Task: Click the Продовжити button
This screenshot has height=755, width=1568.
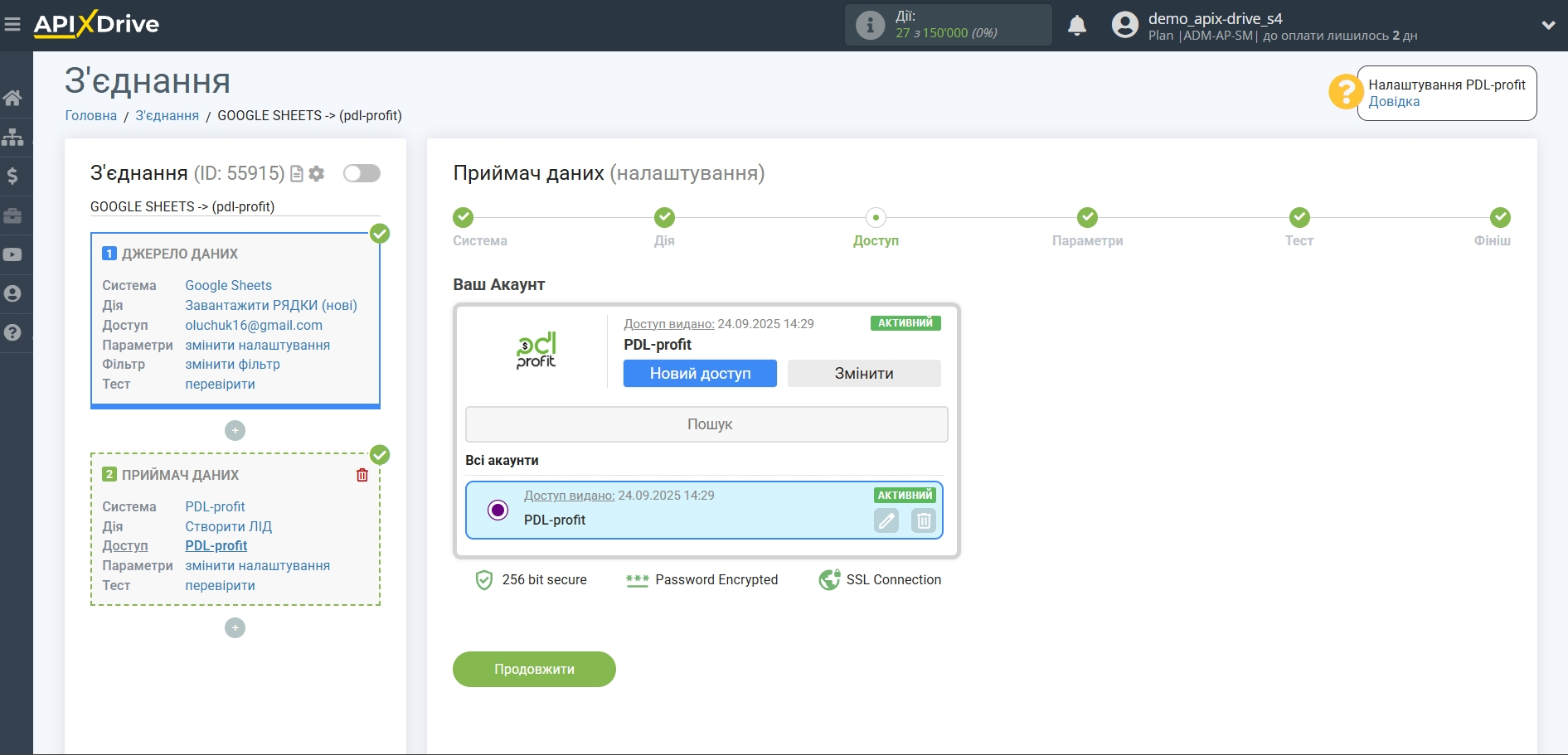Action: [534, 669]
